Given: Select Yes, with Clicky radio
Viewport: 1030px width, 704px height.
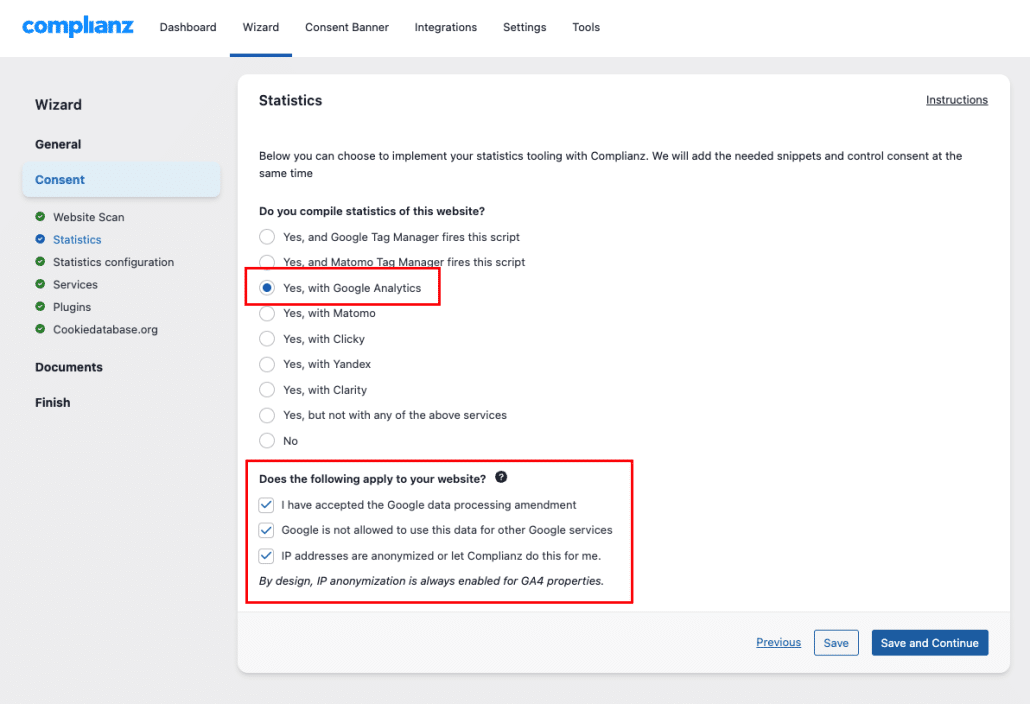Looking at the screenshot, I should (267, 339).
